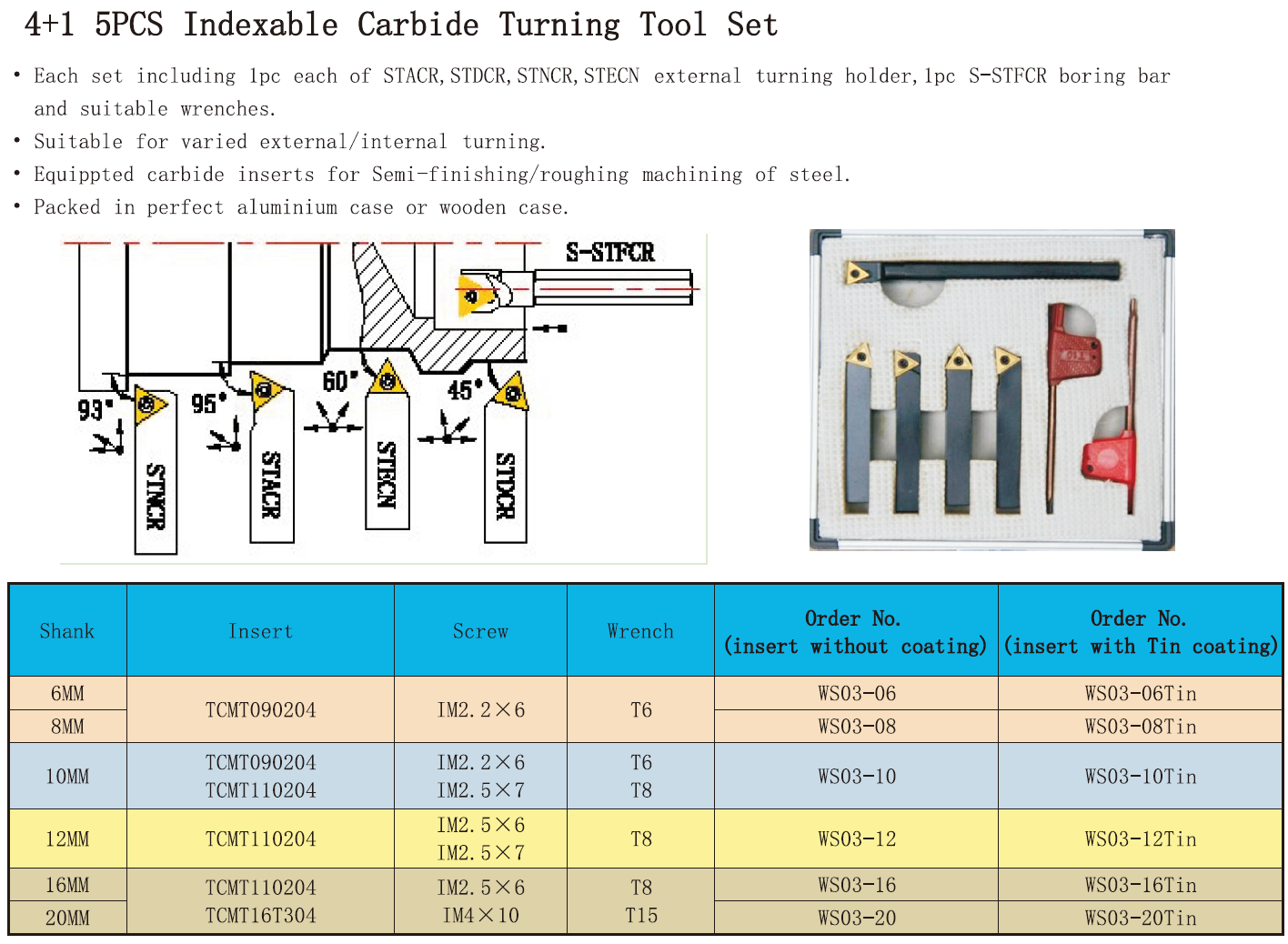Screen dimensions: 1288x944
Task: Click the bullet about packing in aluminium or wooden case
Action: click(x=301, y=207)
